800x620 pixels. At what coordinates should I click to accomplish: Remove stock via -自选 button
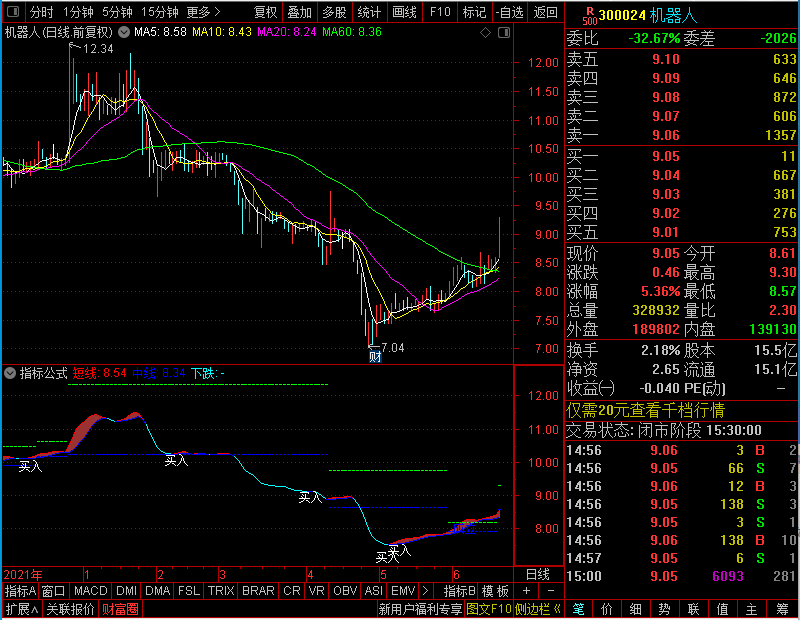pyautogui.click(x=509, y=12)
